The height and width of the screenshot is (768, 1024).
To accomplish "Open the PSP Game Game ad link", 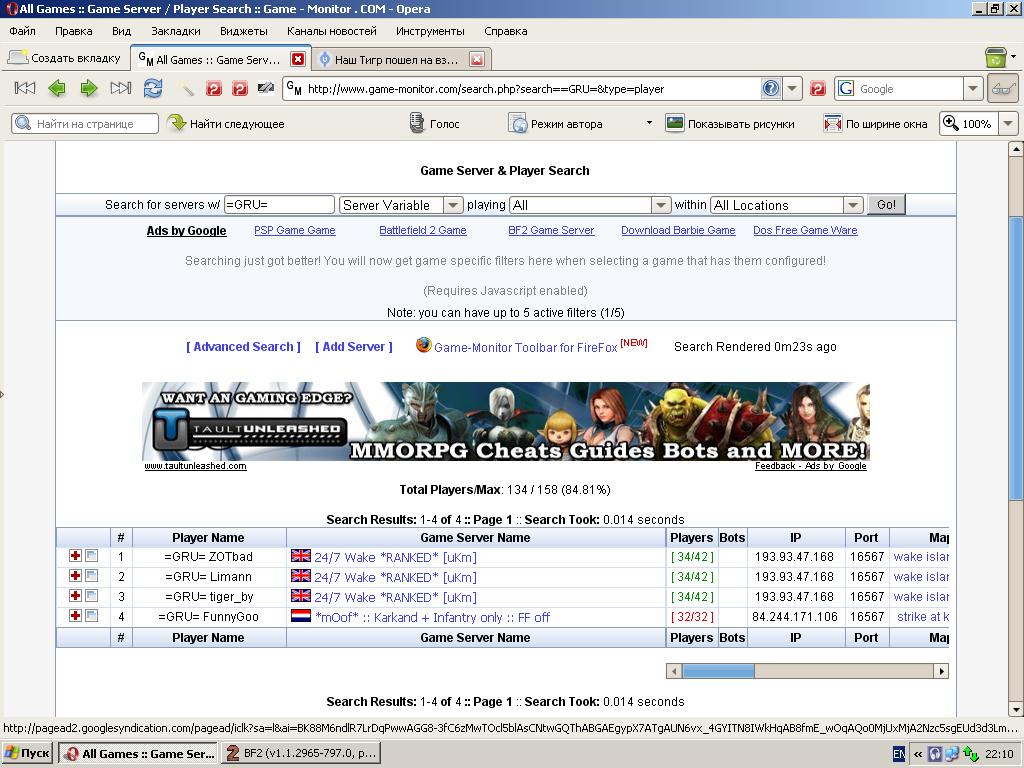I will pos(295,230).
